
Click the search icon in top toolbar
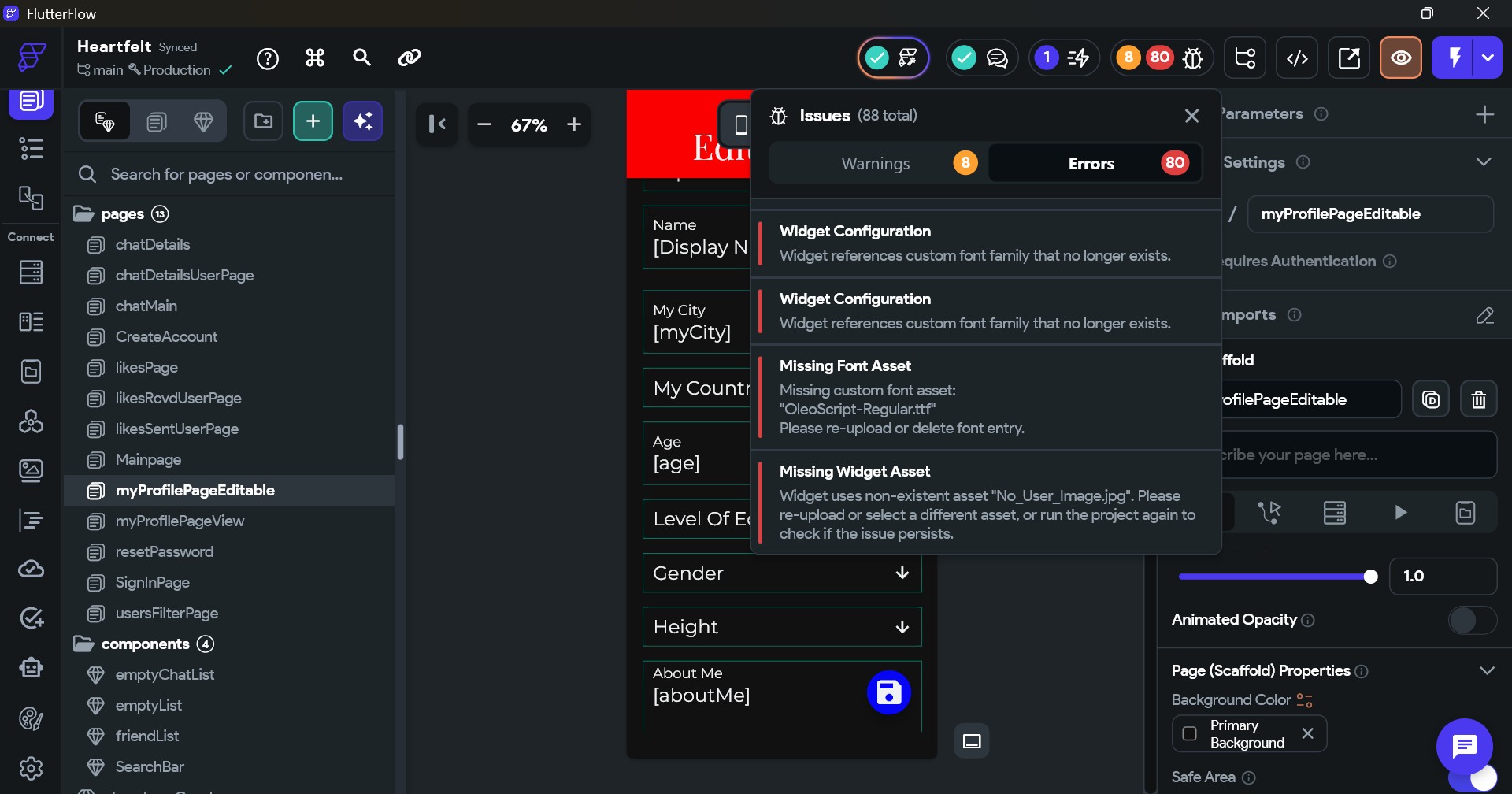pyautogui.click(x=361, y=58)
